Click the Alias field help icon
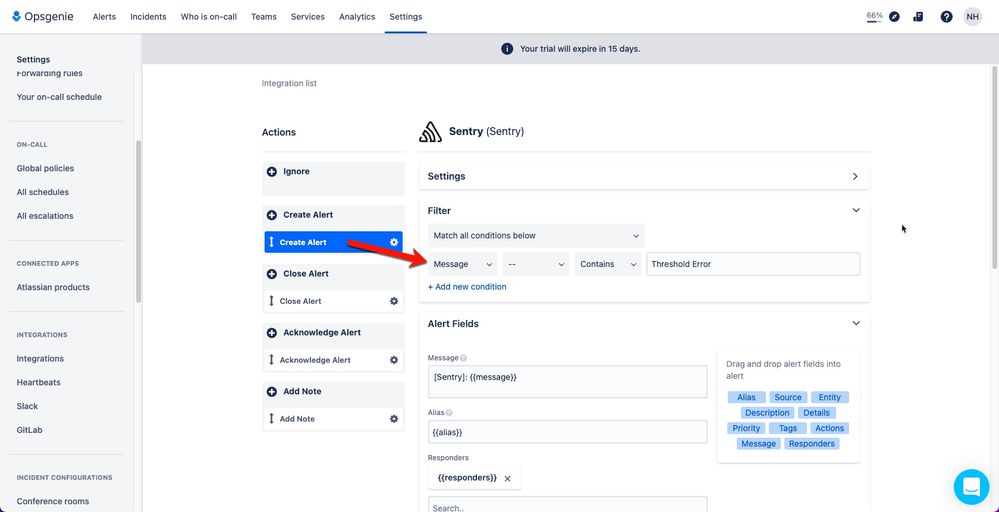Screen dimensions: 999x512 (449, 413)
